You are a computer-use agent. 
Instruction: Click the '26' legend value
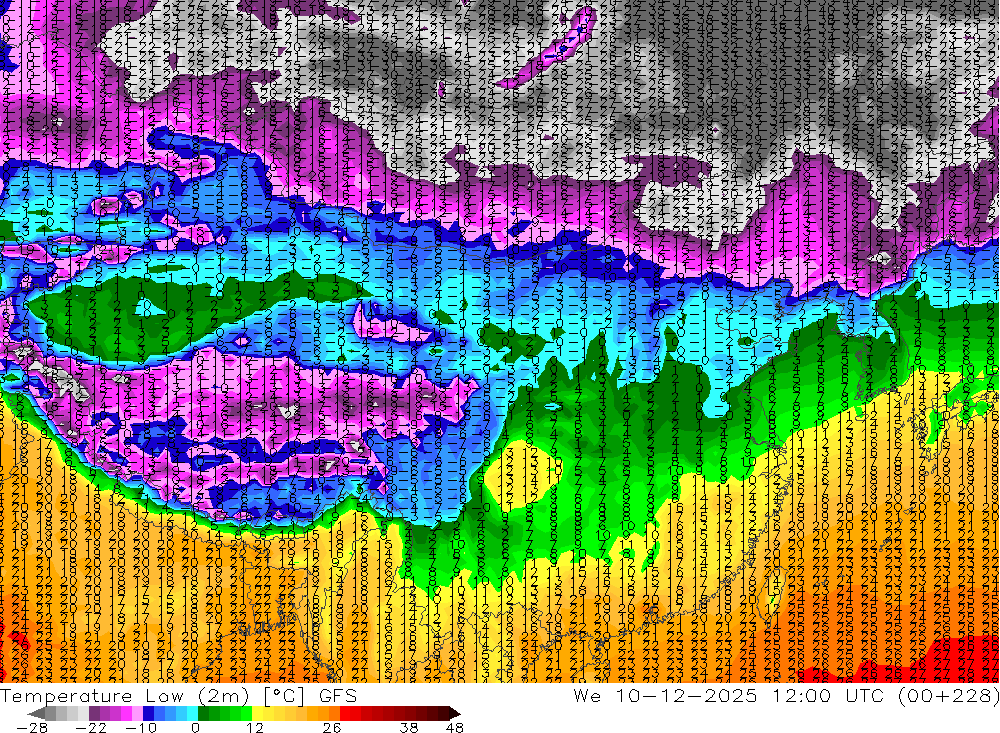[x=332, y=727]
